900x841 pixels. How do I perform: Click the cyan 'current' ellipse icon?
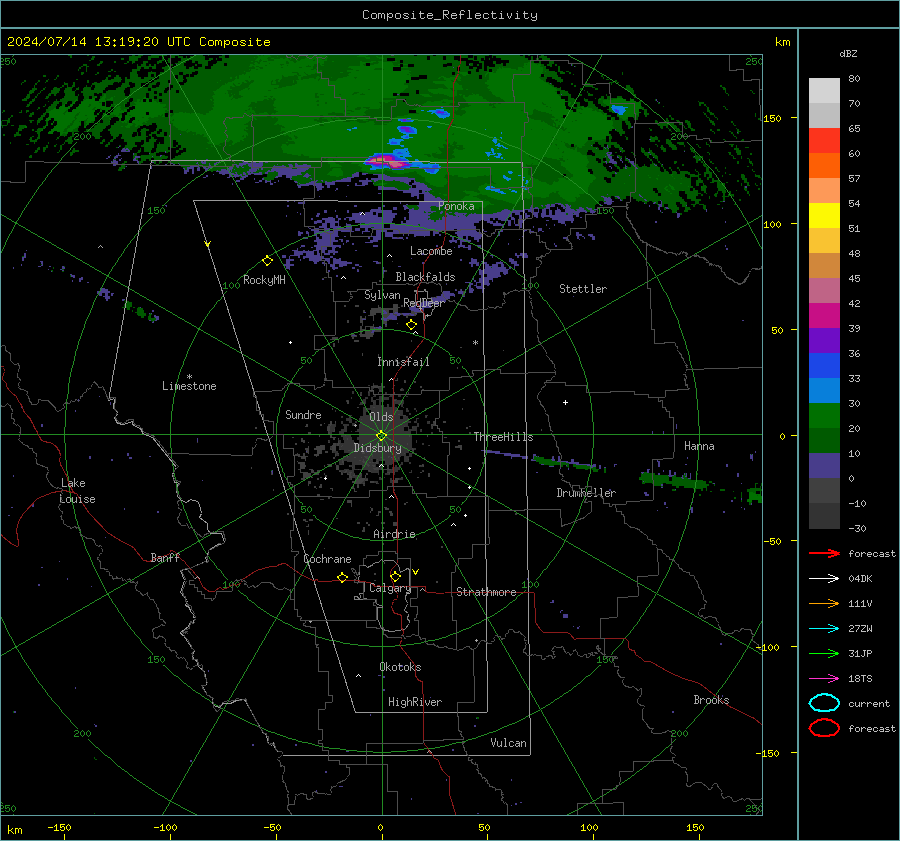pos(824,703)
